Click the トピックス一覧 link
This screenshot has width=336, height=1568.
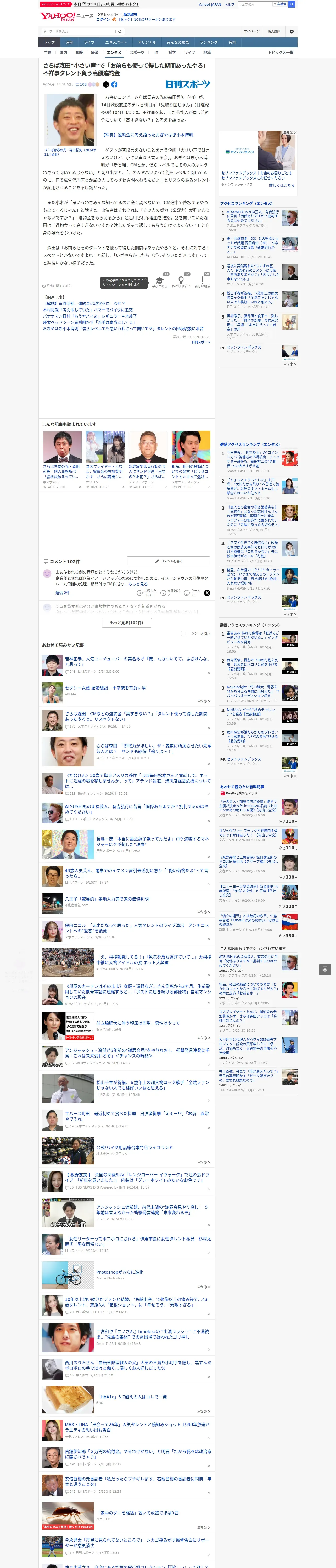tap(281, 52)
